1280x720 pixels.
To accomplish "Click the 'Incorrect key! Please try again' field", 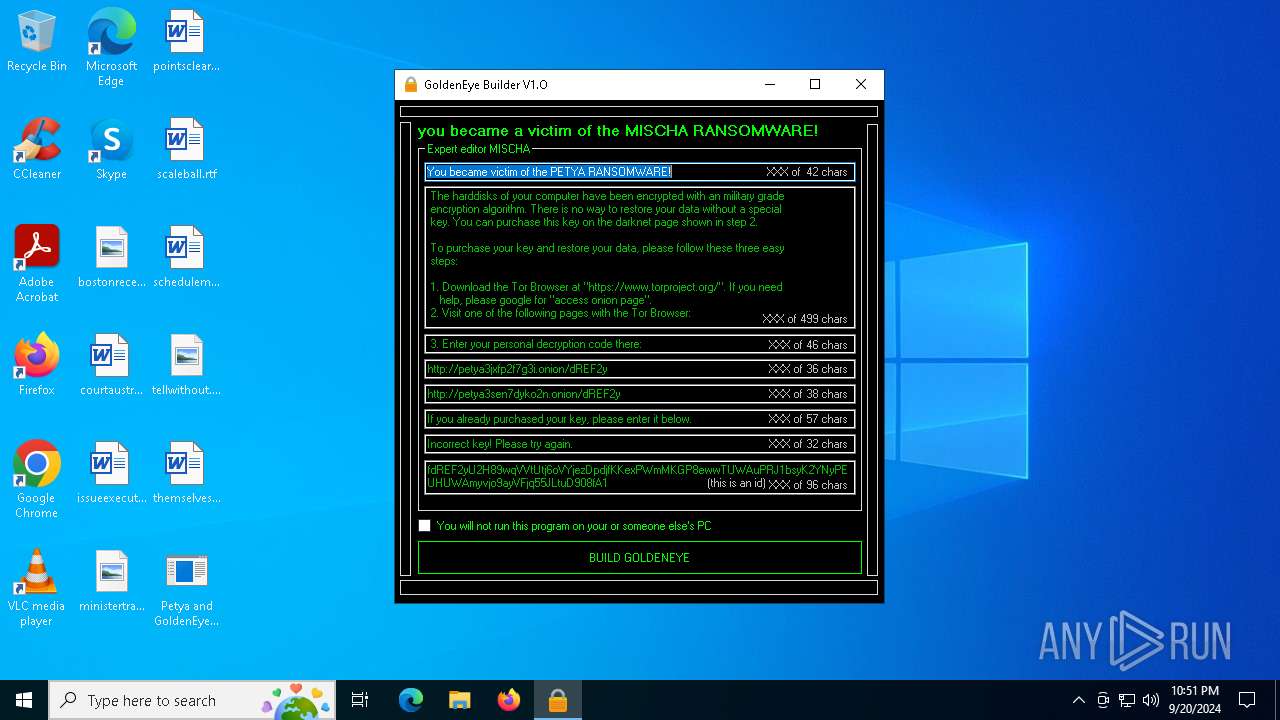I will point(640,444).
